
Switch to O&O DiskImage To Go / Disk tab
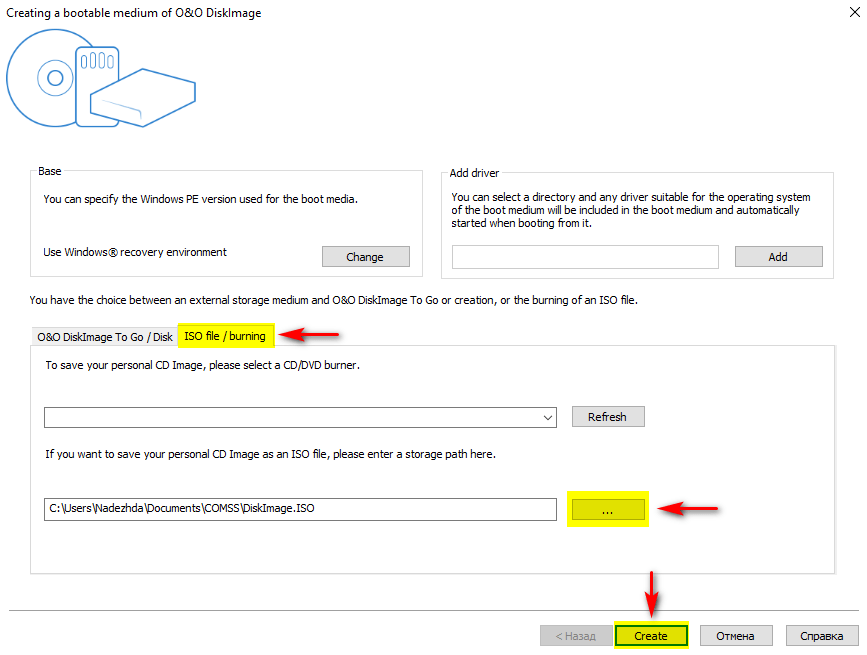click(105, 337)
